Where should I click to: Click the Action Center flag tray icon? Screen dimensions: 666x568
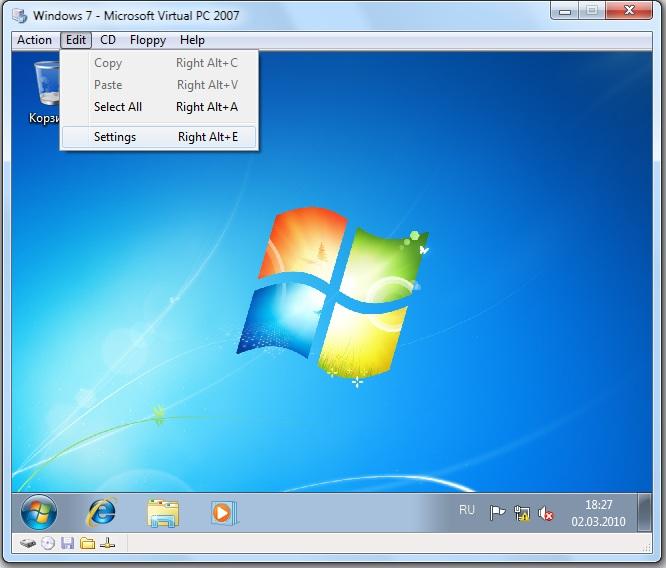tap(497, 513)
